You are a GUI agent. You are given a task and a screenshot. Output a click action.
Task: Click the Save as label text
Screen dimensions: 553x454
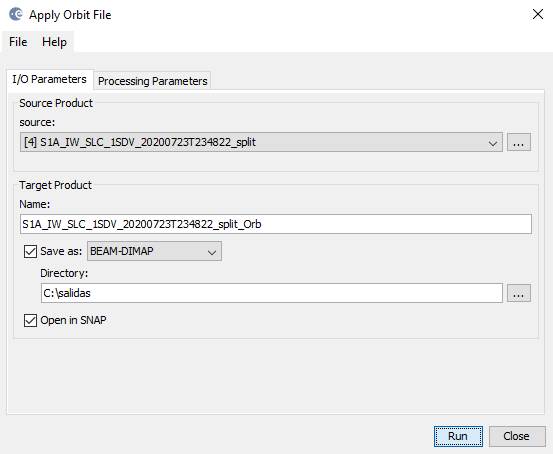61,251
